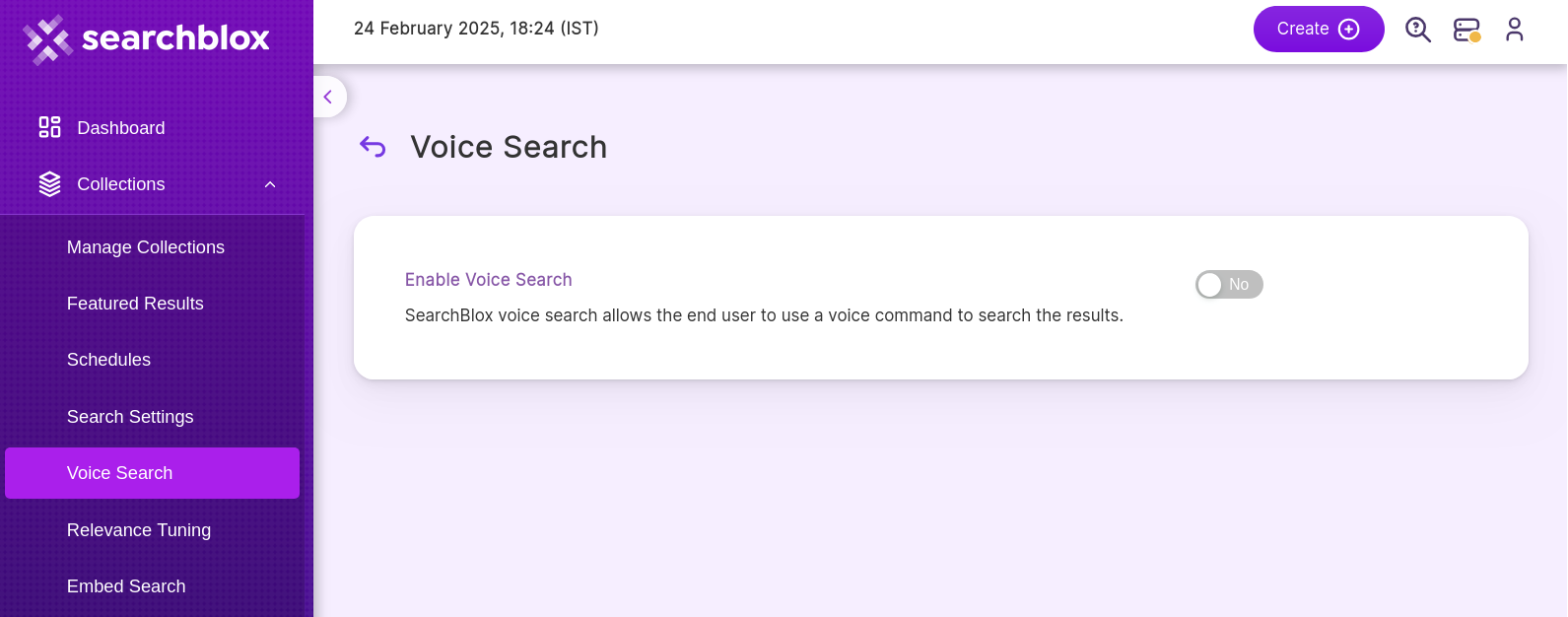
Task: Click the Dashboard label in sidebar
Action: 121,128
